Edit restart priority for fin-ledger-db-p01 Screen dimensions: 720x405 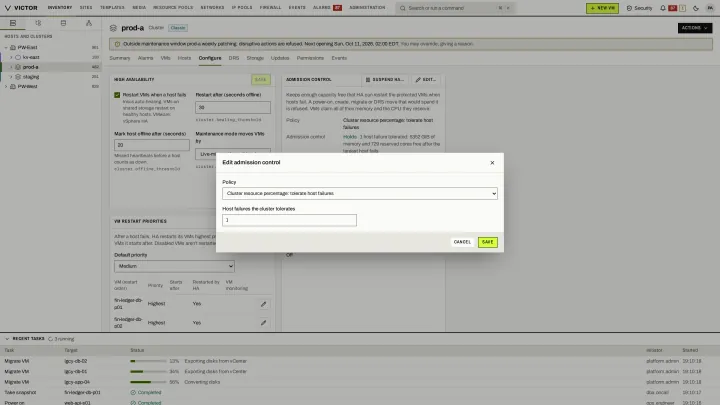(x=263, y=304)
